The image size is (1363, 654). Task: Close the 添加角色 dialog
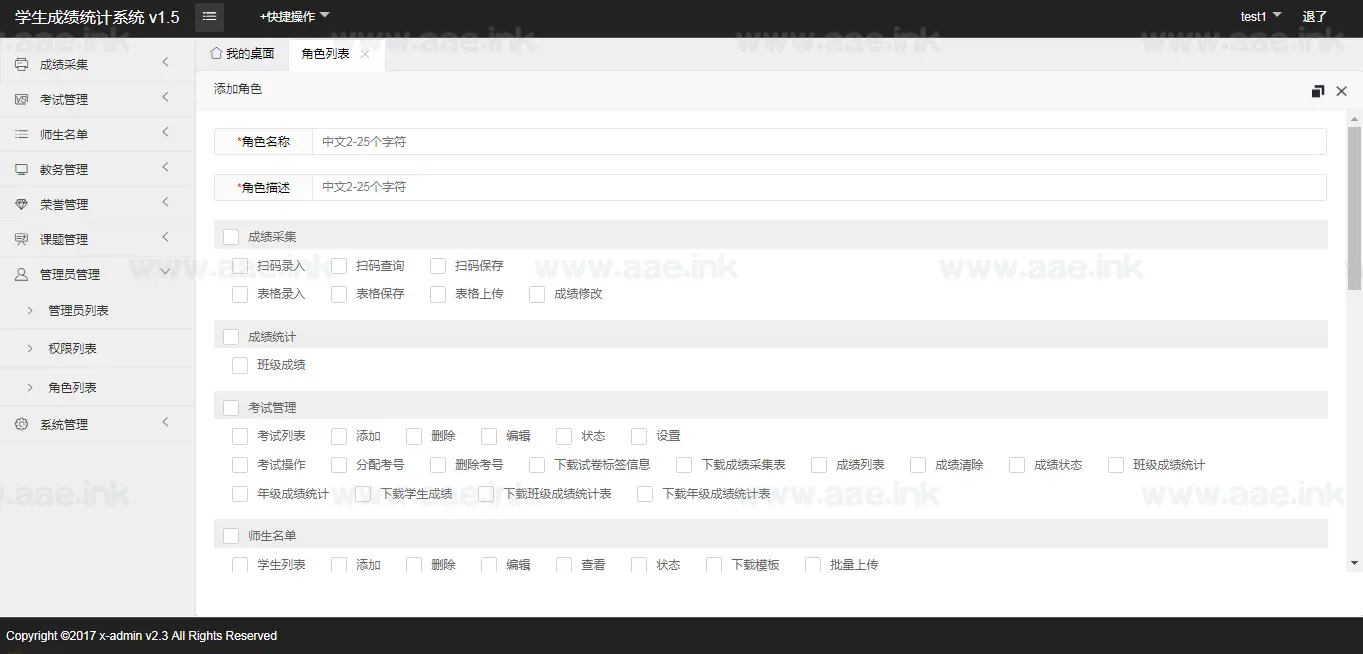(1342, 91)
